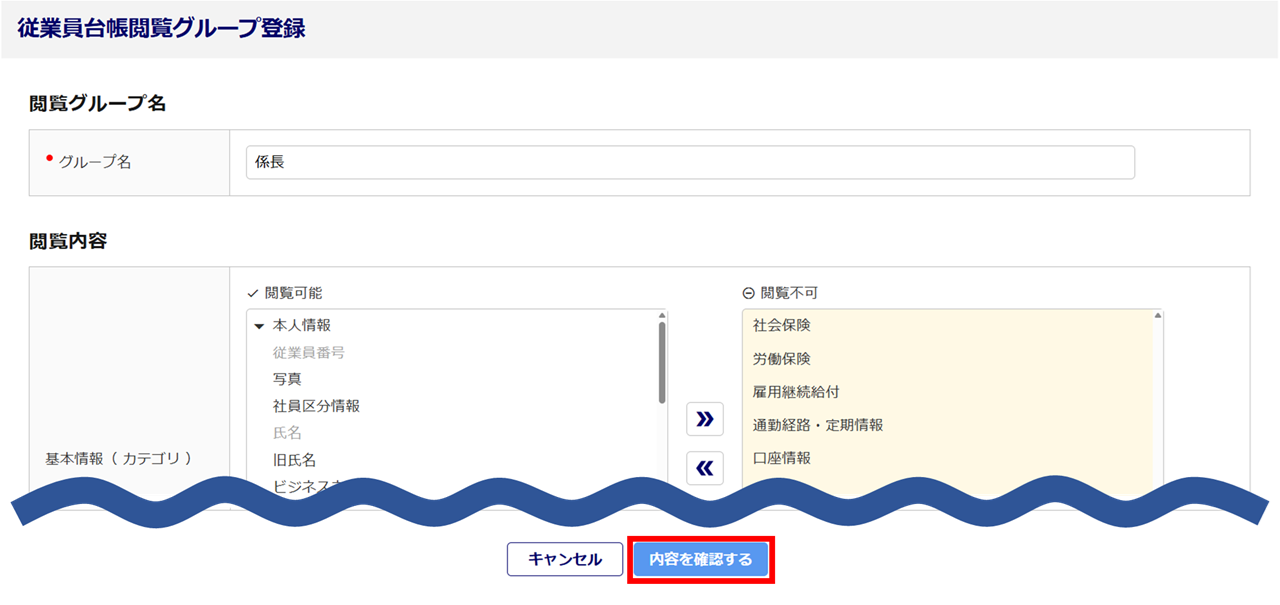Click the グループ名 text input field
The height and width of the screenshot is (605, 1280).
pyautogui.click(x=690, y=162)
